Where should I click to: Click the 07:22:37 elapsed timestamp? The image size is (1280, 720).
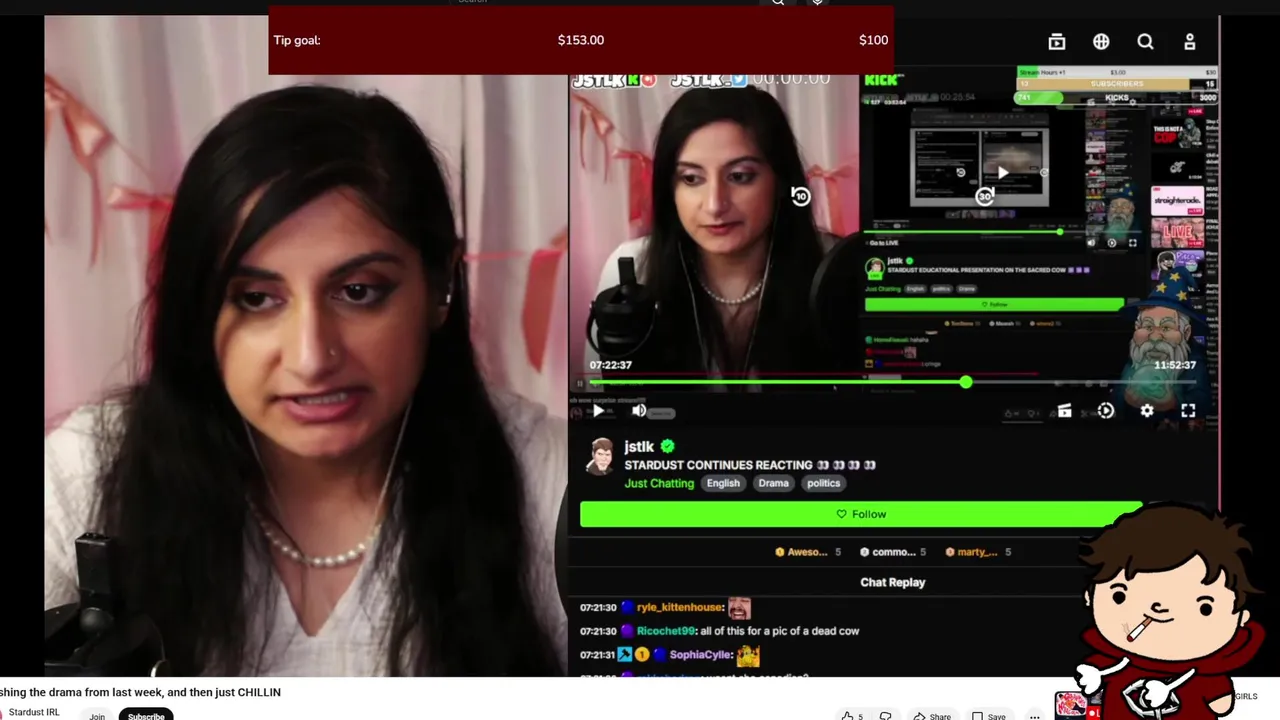coord(610,365)
